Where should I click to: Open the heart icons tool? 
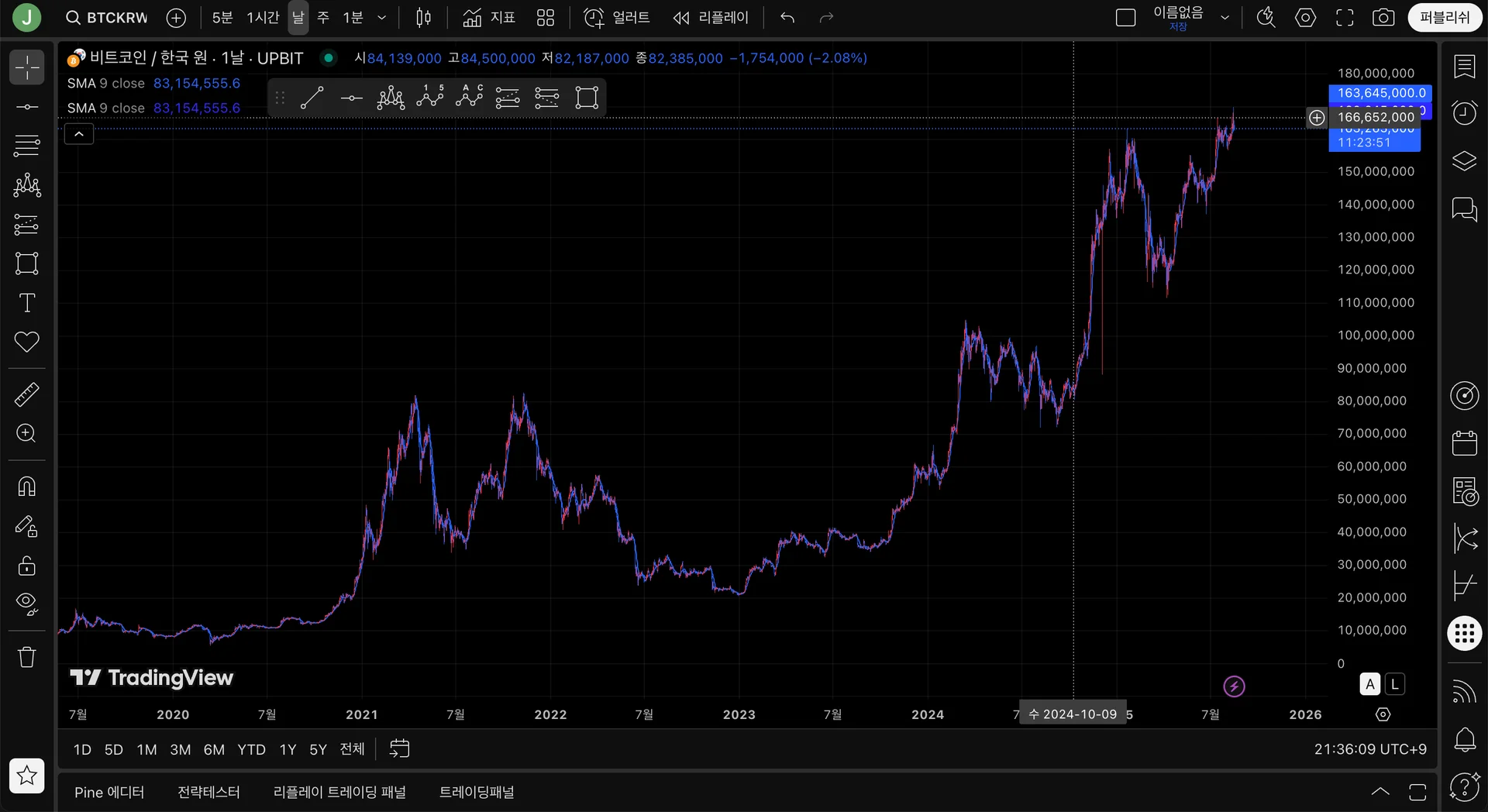tap(26, 342)
